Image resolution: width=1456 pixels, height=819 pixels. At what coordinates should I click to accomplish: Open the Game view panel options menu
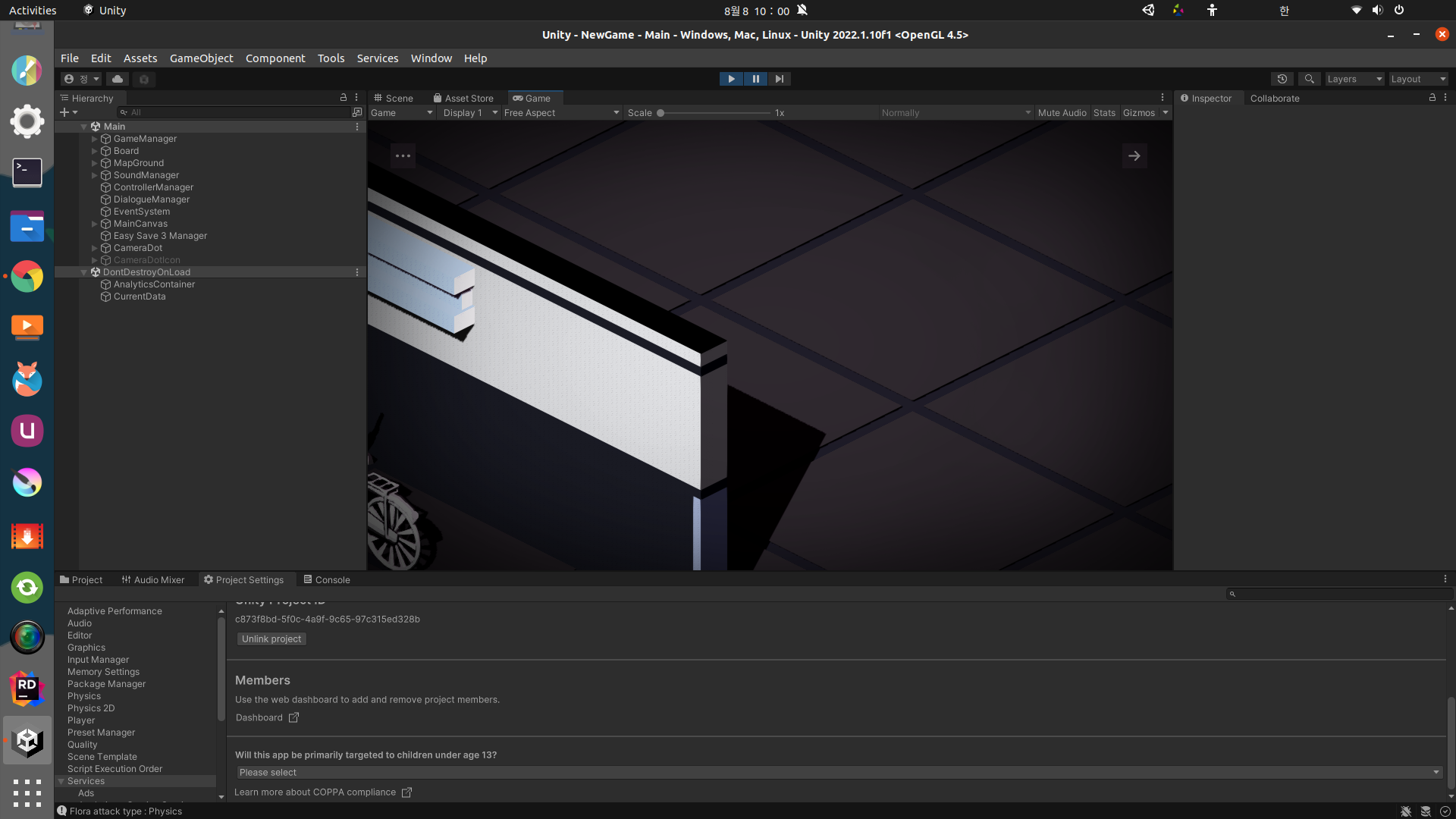(1162, 98)
